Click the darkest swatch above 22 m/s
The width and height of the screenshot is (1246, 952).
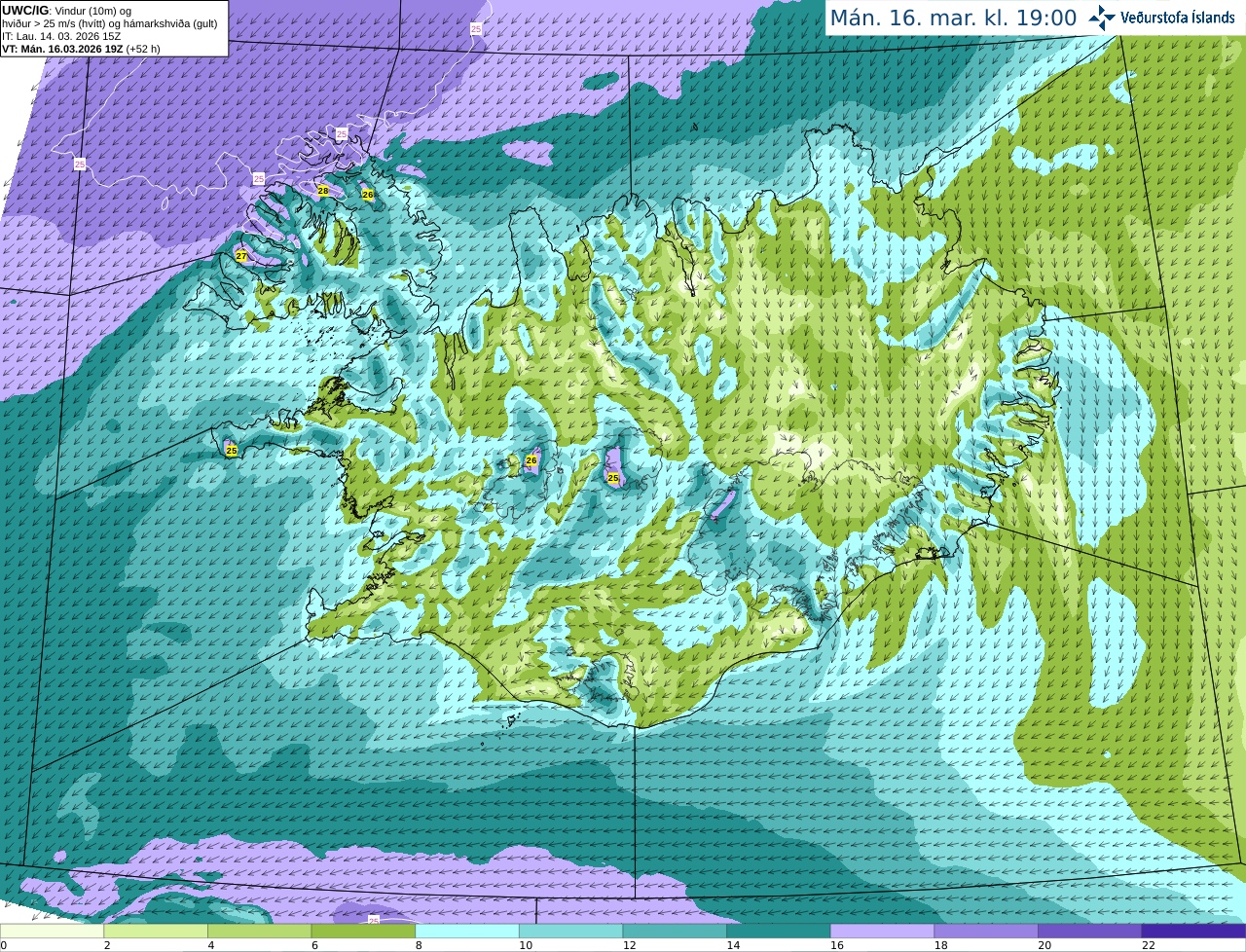coord(1194,932)
